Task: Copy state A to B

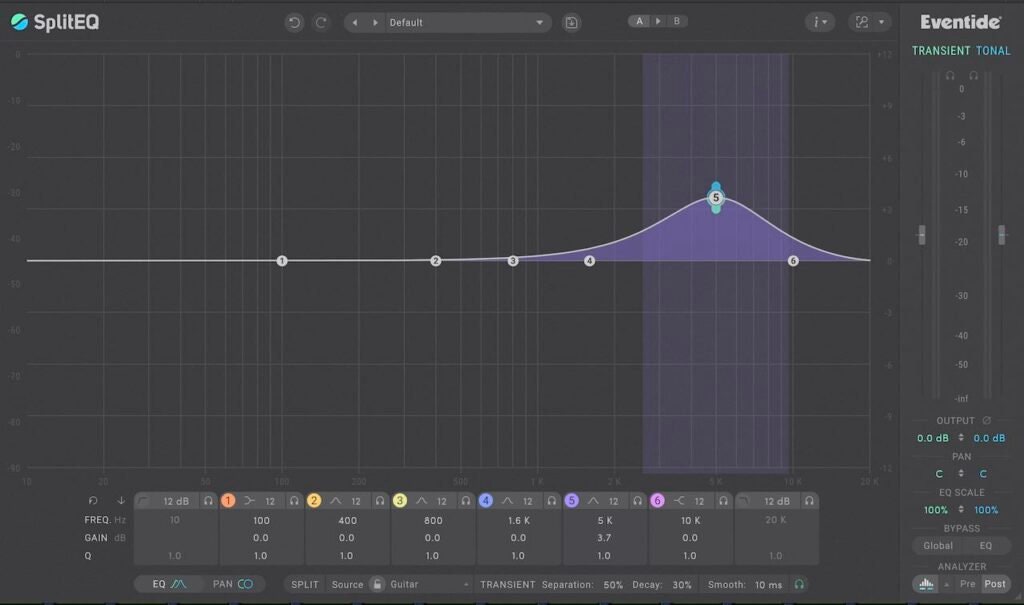Action: pos(658,21)
